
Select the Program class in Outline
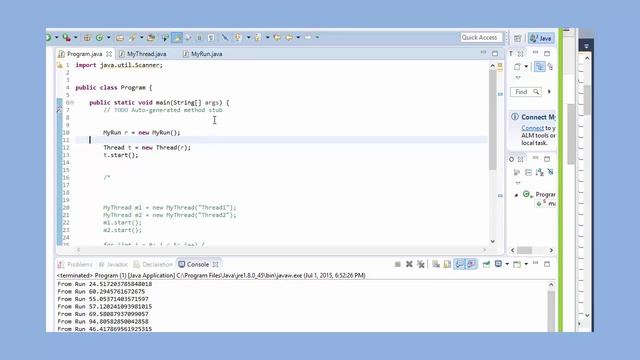coord(545,194)
